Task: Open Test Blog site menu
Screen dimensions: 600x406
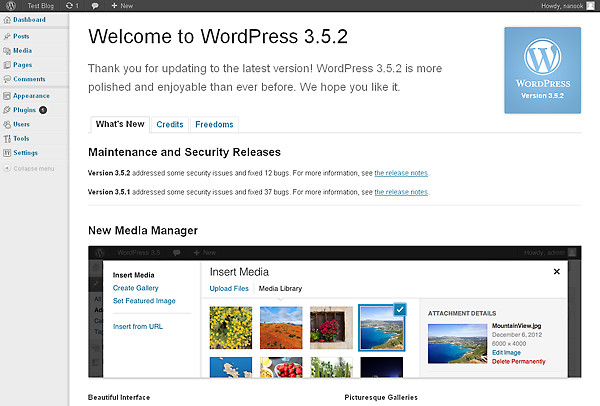Action: tap(41, 6)
